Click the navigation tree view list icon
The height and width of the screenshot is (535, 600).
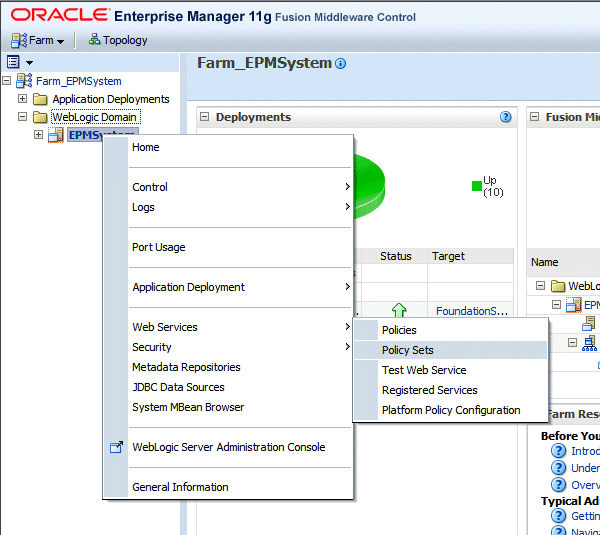[13, 62]
